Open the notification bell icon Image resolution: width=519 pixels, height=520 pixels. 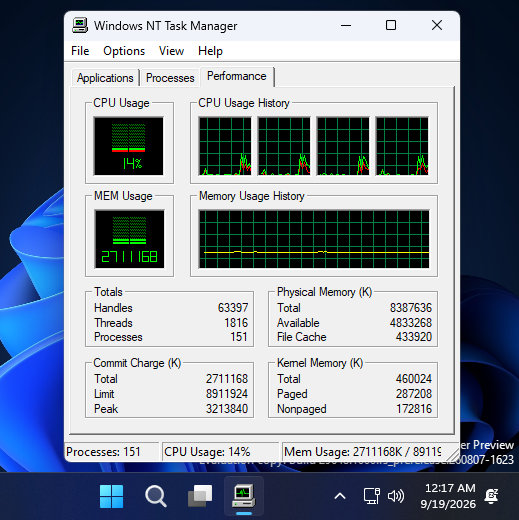click(492, 496)
